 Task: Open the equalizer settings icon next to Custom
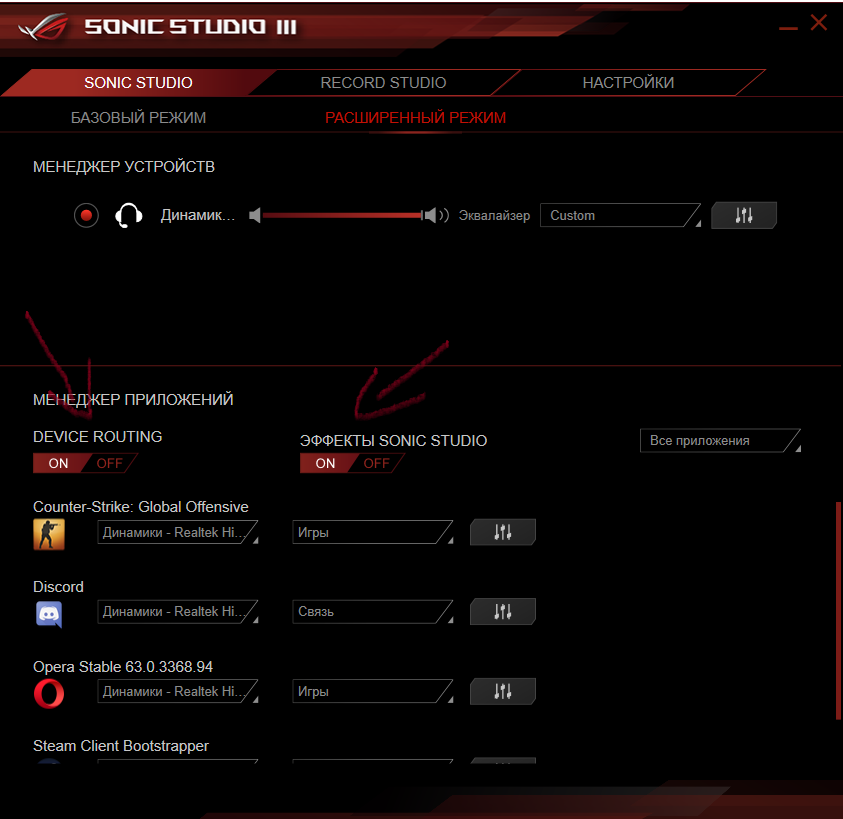[x=744, y=216]
